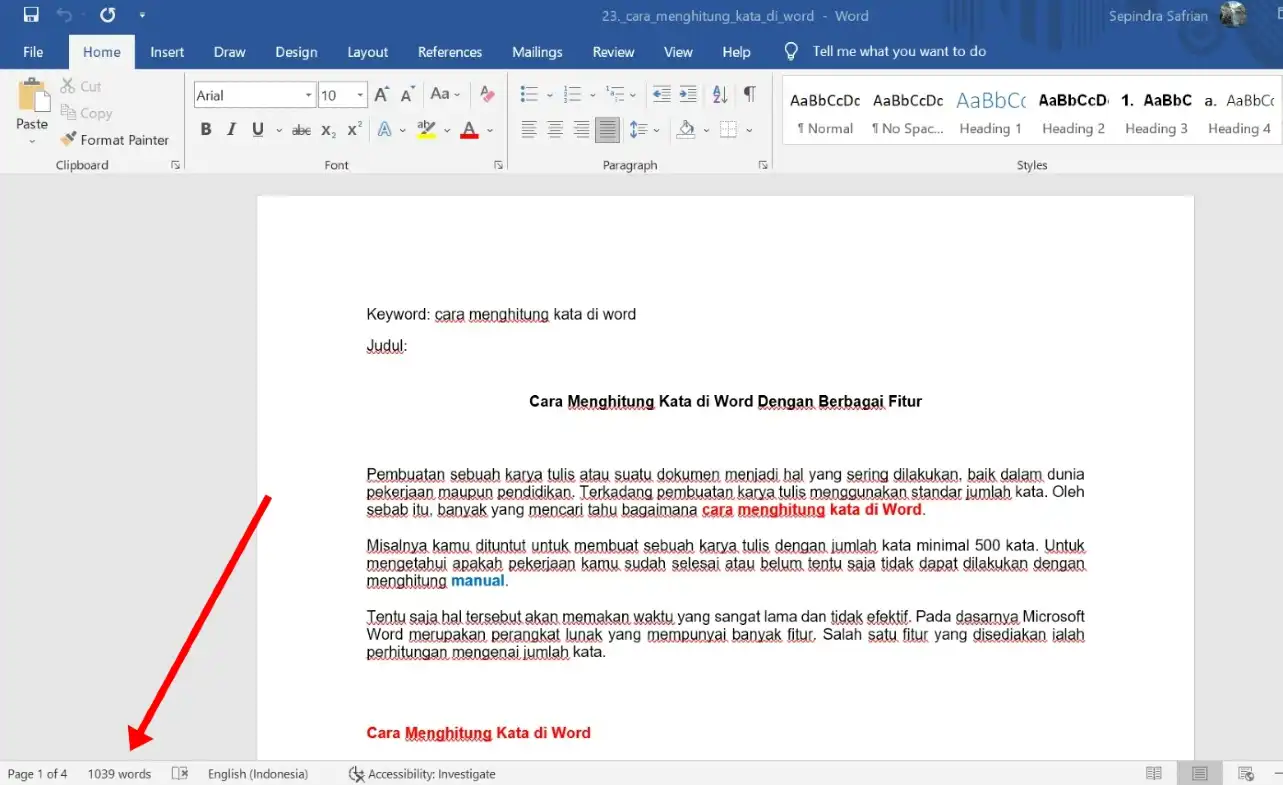Increase the paragraph indent
Viewport: 1283px width, 785px height.
coord(688,95)
